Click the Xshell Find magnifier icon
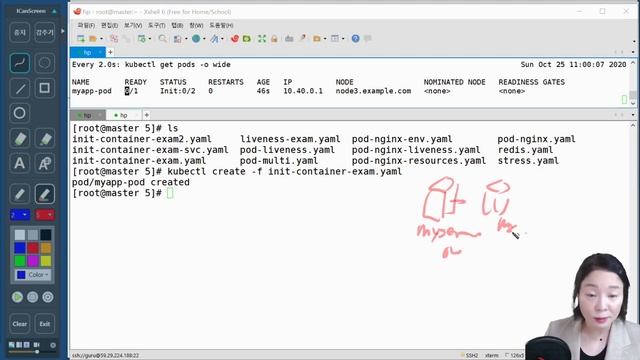 pos(162,39)
